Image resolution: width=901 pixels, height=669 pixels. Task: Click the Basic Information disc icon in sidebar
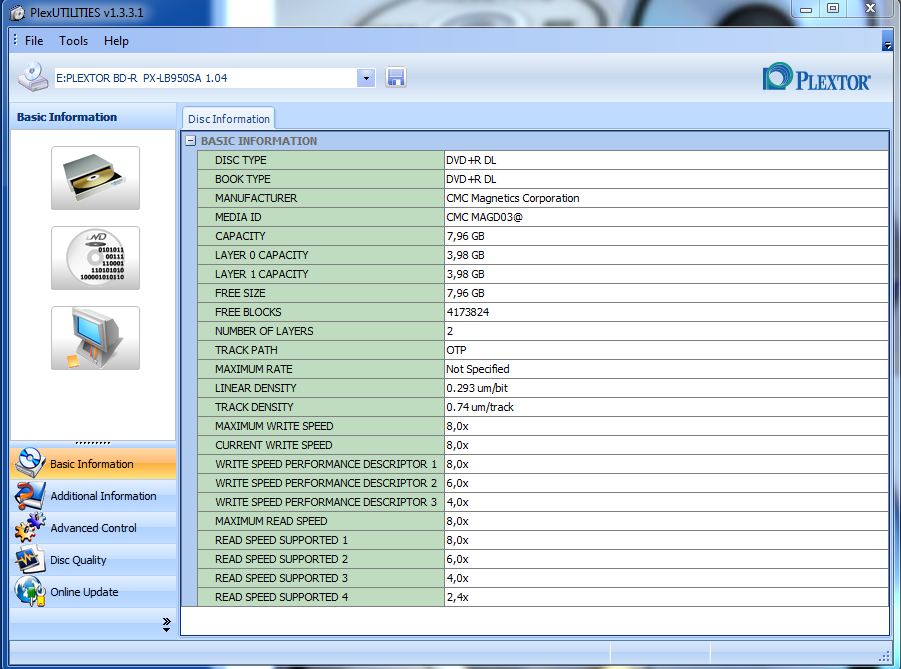pyautogui.click(x=30, y=463)
